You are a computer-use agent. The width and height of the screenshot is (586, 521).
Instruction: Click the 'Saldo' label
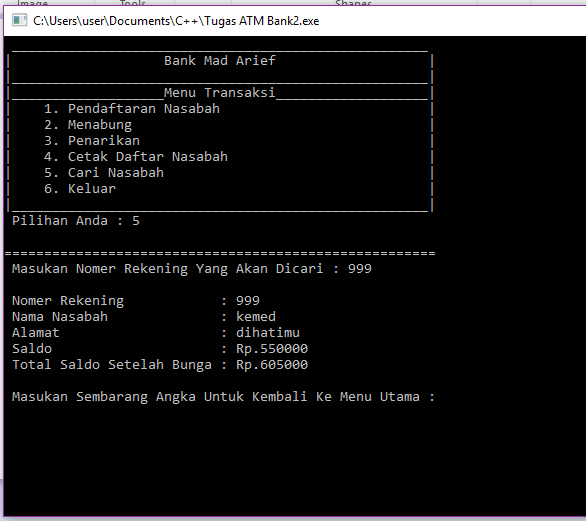[32, 349]
